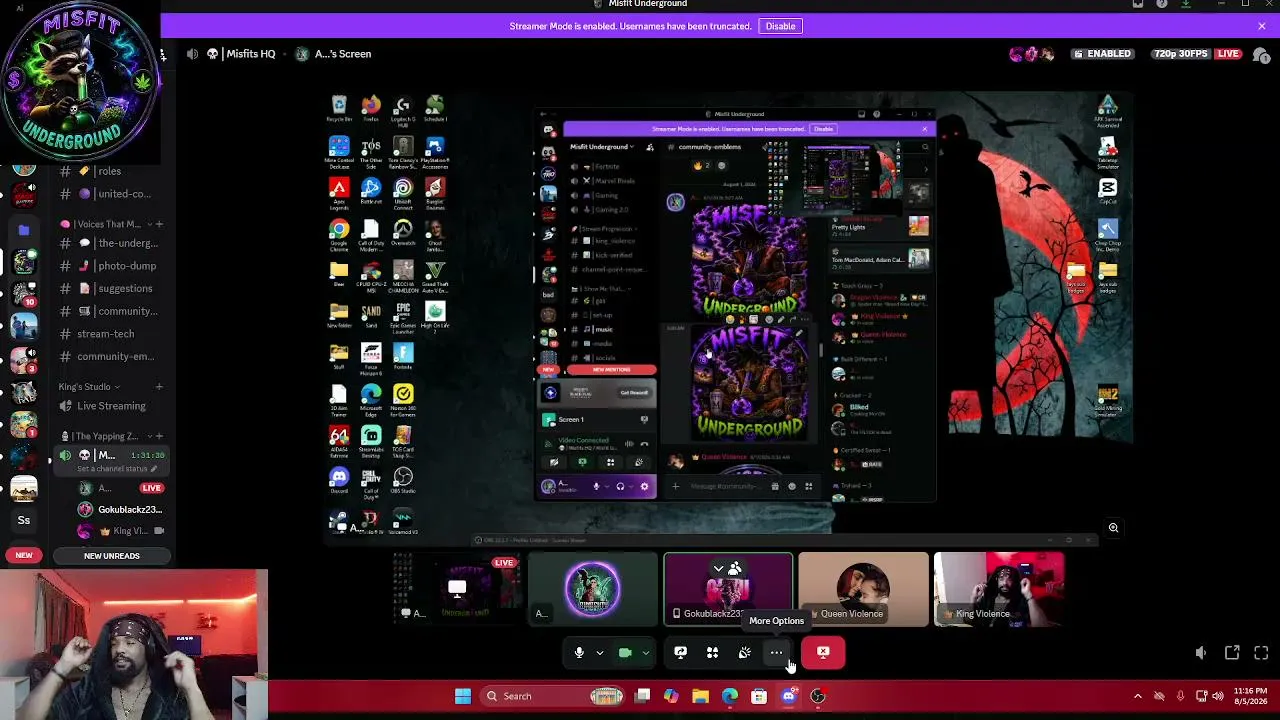Create channel in The Yapping Z... category
The image size is (1280, 720).
159,436
